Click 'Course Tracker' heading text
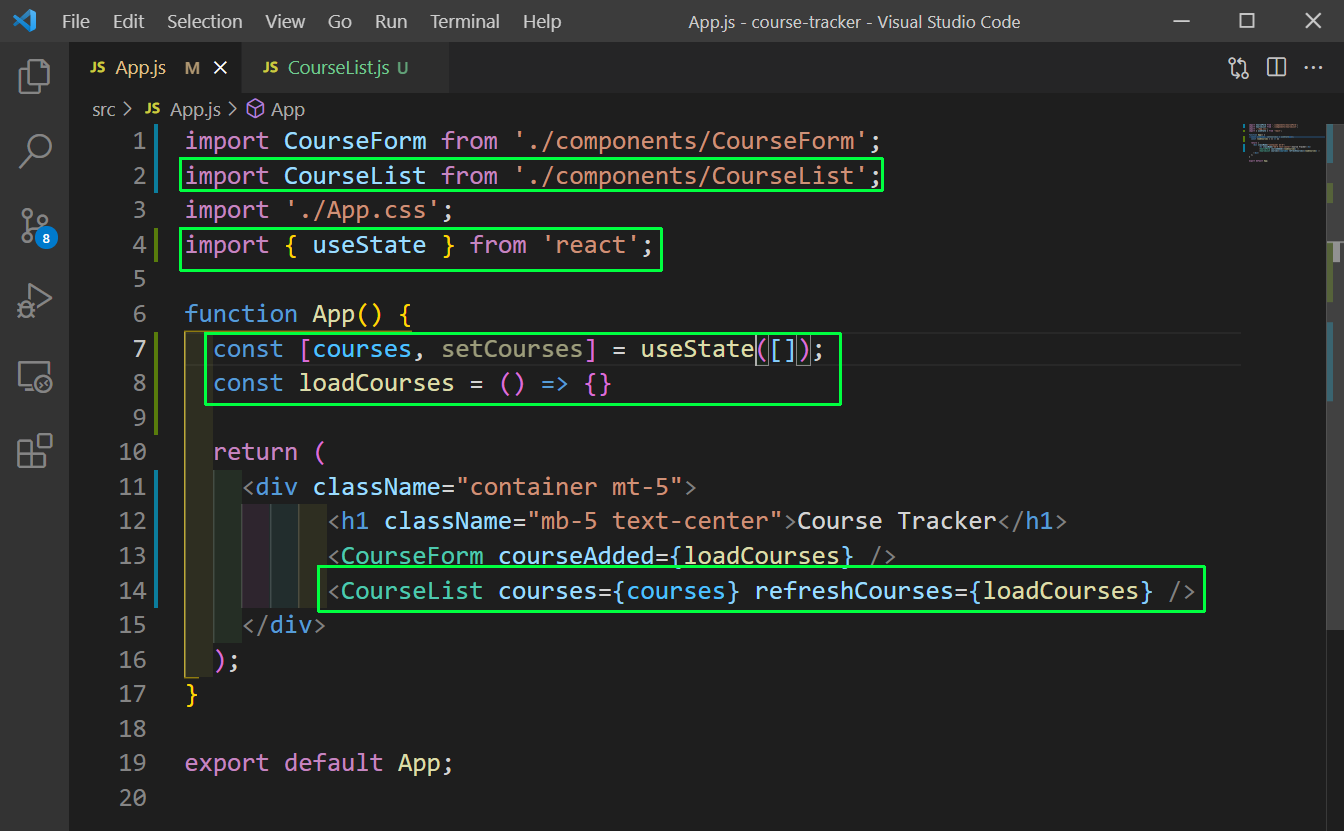Viewport: 1344px width, 831px height. 897,521
